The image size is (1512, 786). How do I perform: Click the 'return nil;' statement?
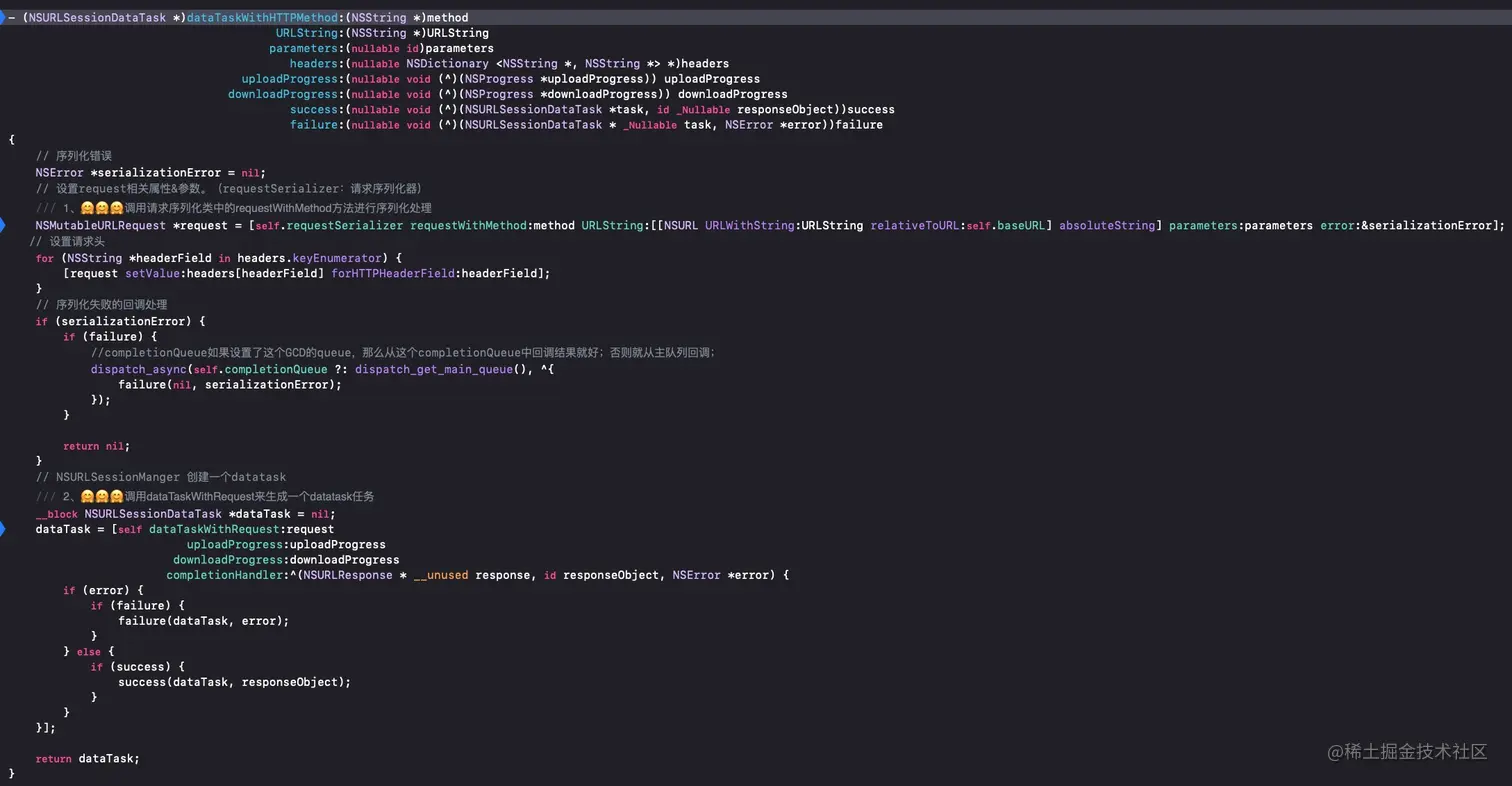[97, 446]
